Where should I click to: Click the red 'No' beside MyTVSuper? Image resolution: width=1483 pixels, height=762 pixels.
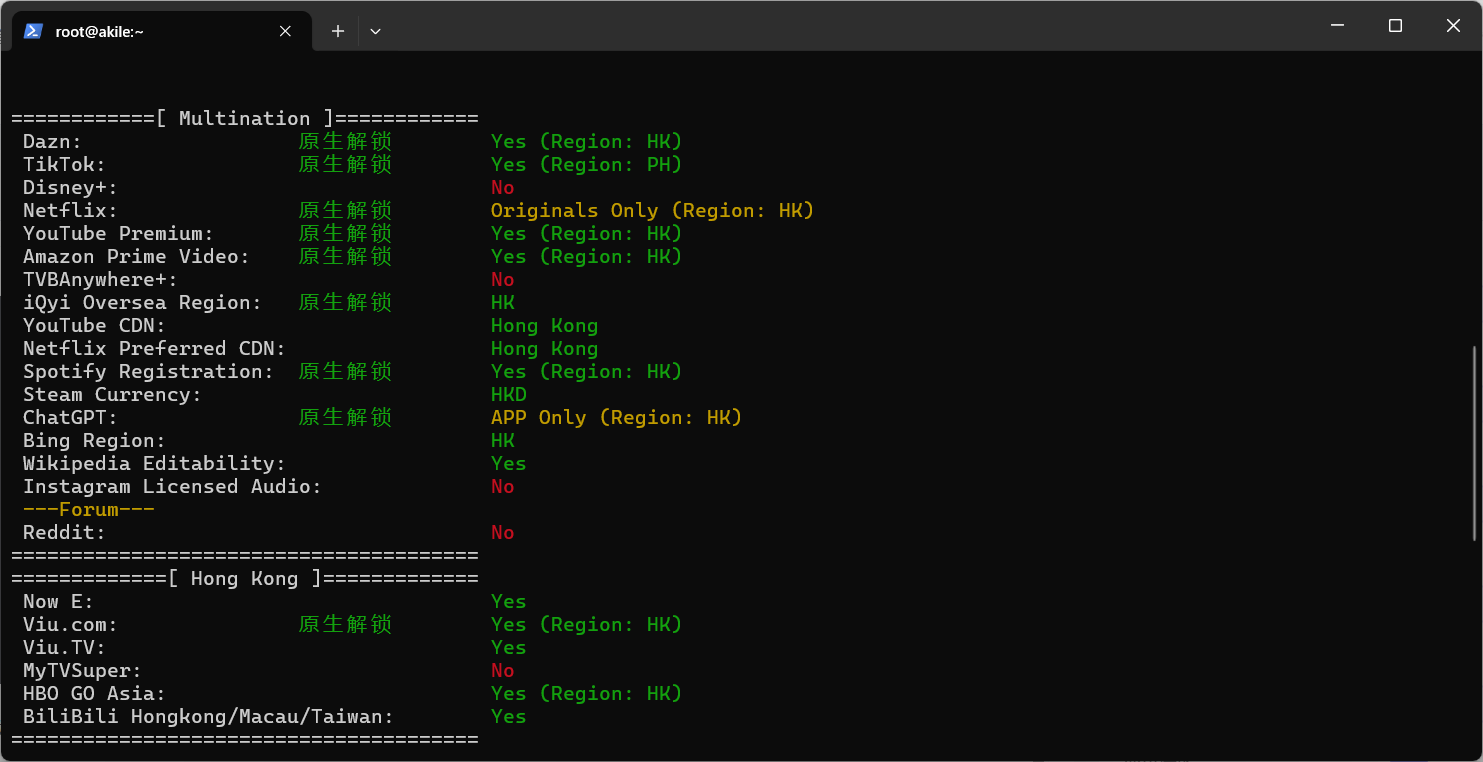coord(502,670)
